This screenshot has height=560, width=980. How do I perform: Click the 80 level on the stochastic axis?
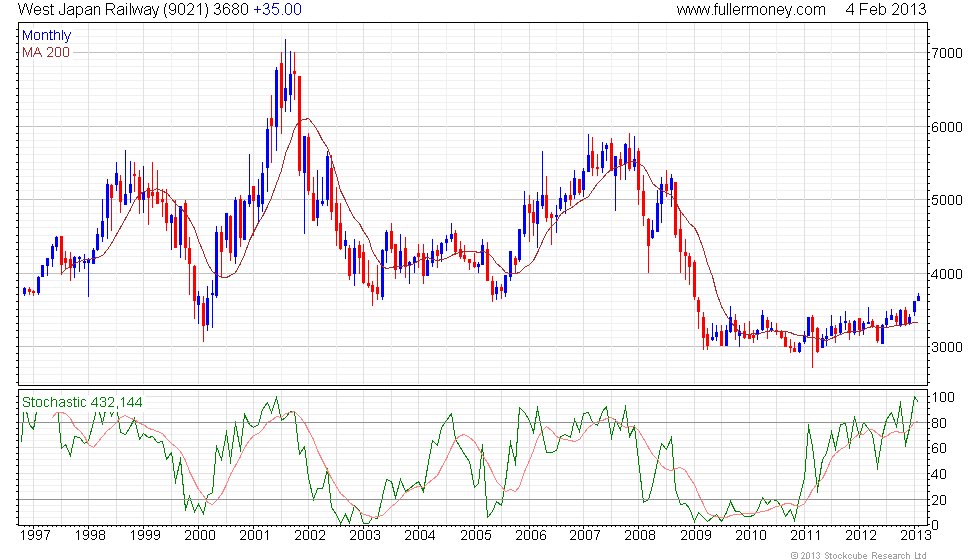[939, 423]
